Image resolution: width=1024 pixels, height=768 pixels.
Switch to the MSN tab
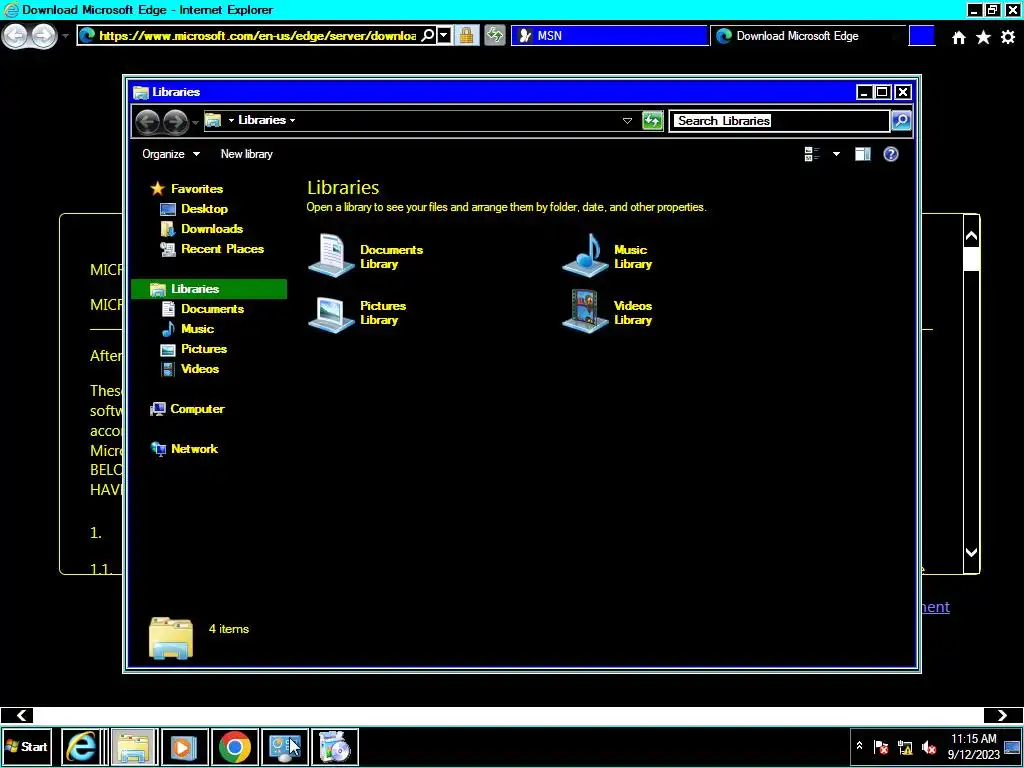point(609,36)
